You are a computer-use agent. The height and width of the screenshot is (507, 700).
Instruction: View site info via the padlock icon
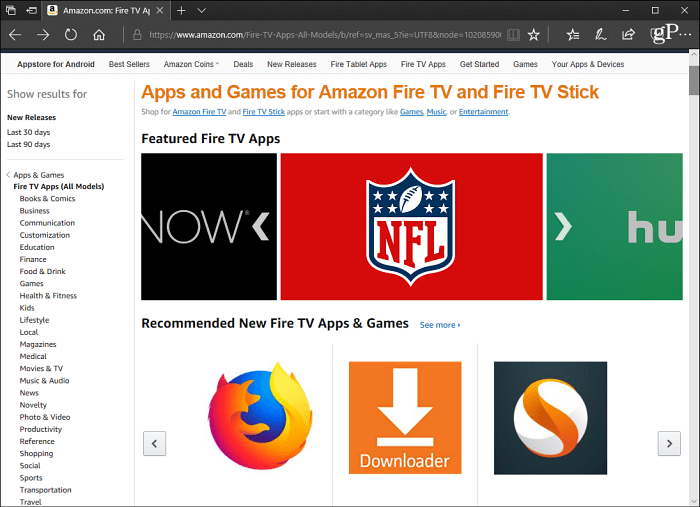tap(138, 35)
